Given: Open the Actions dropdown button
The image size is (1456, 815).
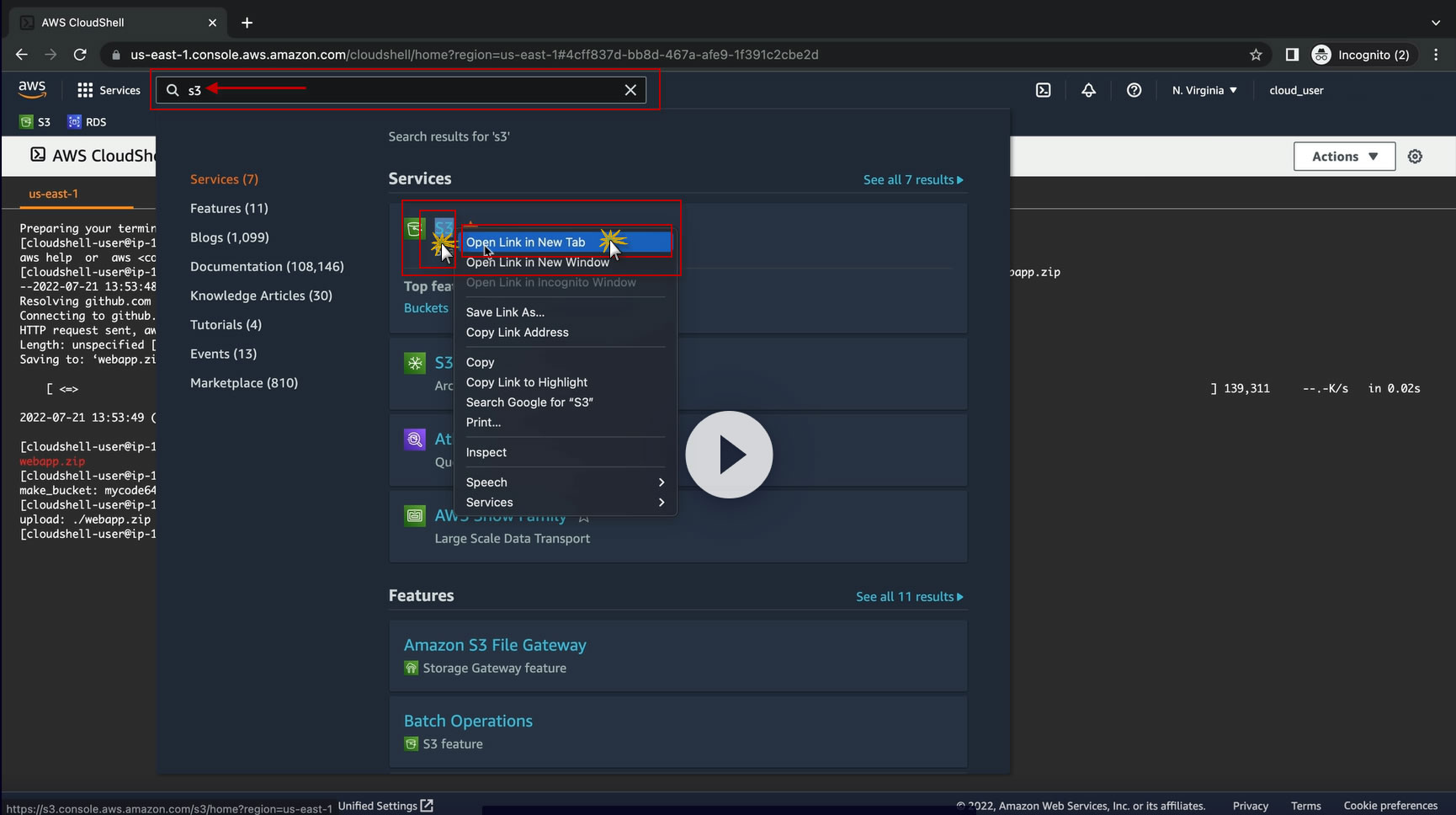Looking at the screenshot, I should (1344, 157).
